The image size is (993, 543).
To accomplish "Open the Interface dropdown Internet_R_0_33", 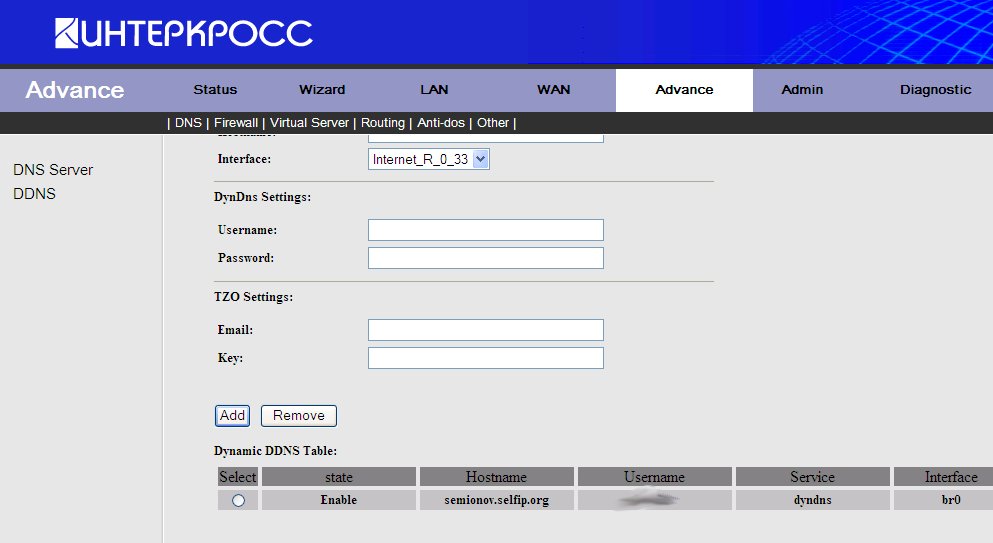I will [429, 159].
